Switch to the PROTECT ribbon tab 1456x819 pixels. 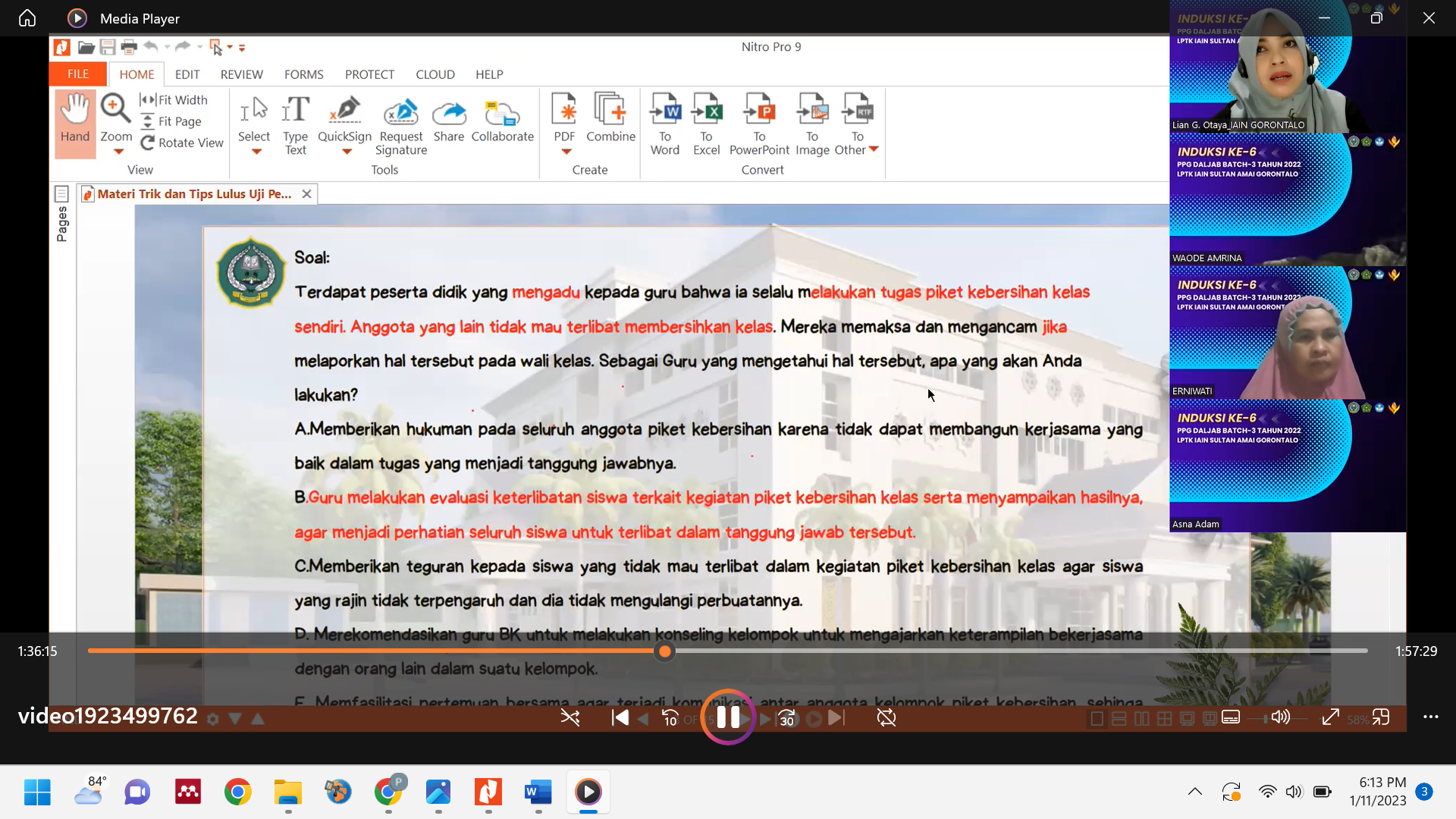369,74
